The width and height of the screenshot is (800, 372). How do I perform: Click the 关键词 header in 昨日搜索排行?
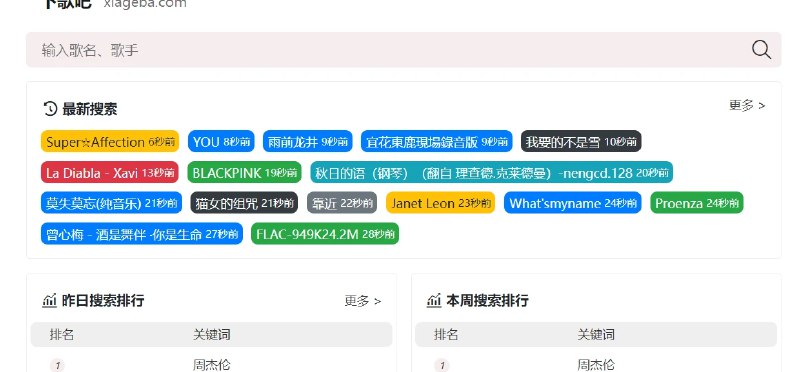[212, 335]
